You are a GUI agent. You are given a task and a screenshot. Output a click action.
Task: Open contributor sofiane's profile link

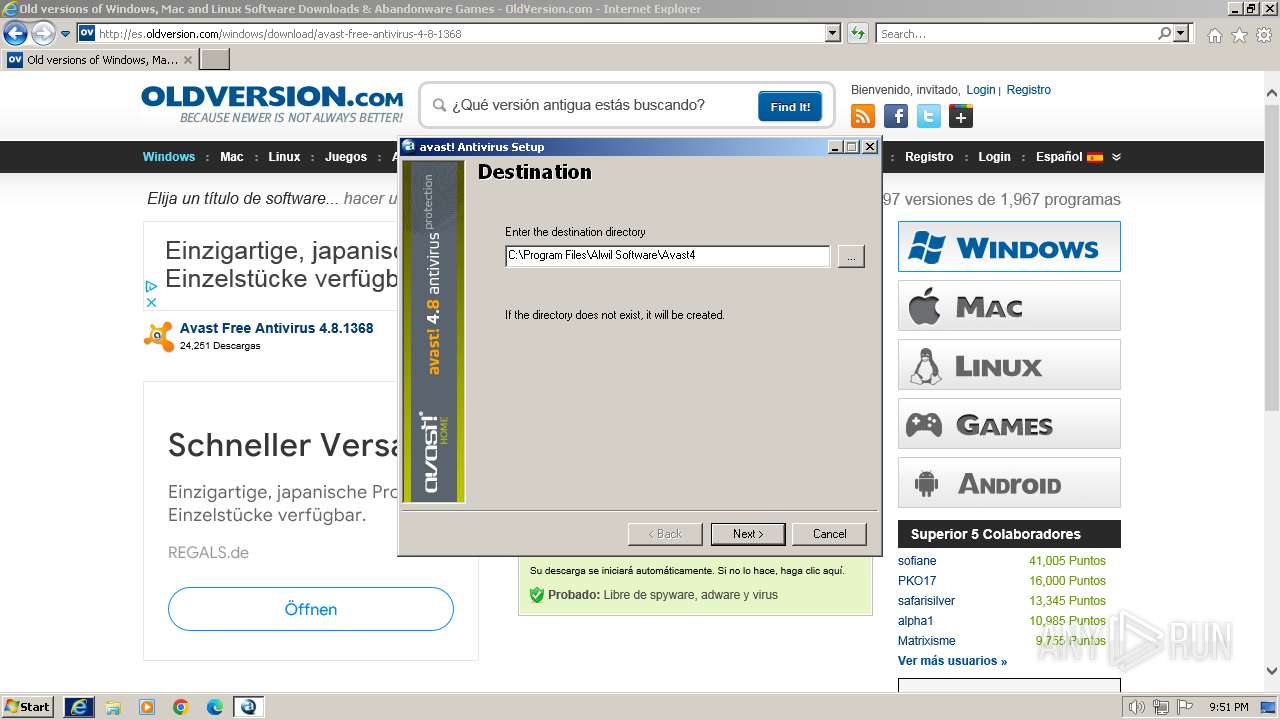click(x=916, y=561)
